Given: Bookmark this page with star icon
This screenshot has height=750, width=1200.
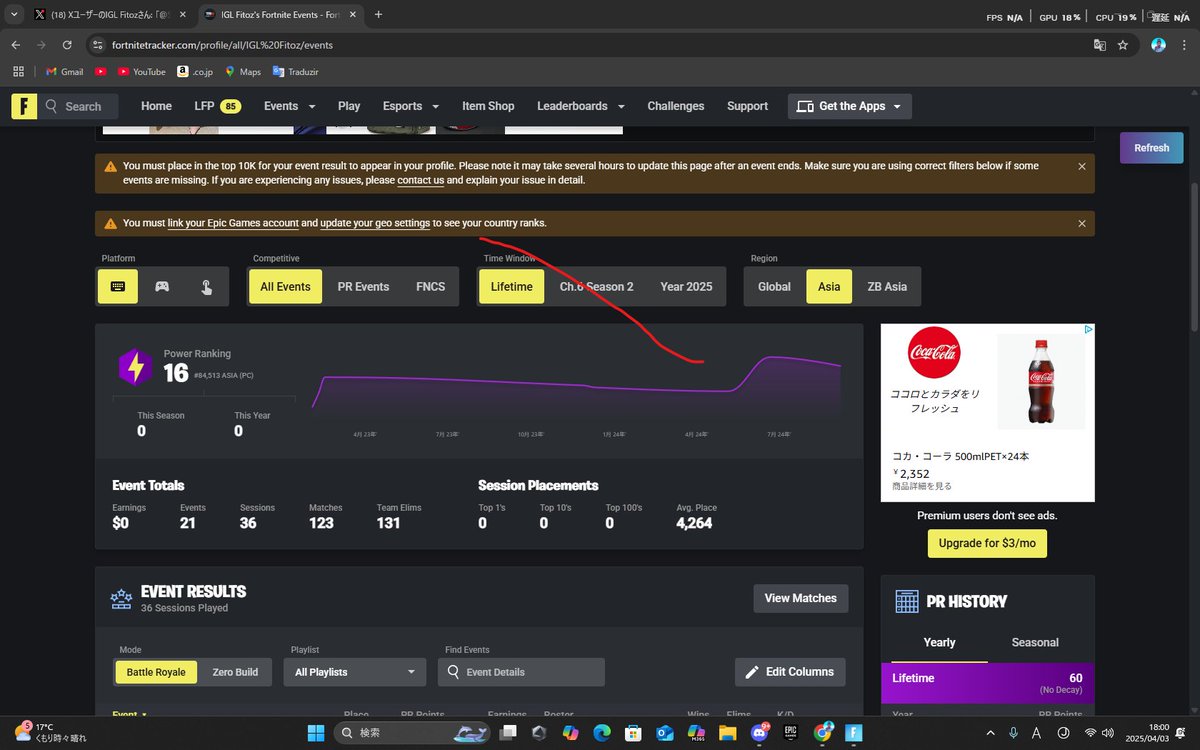Looking at the screenshot, I should [x=1123, y=45].
